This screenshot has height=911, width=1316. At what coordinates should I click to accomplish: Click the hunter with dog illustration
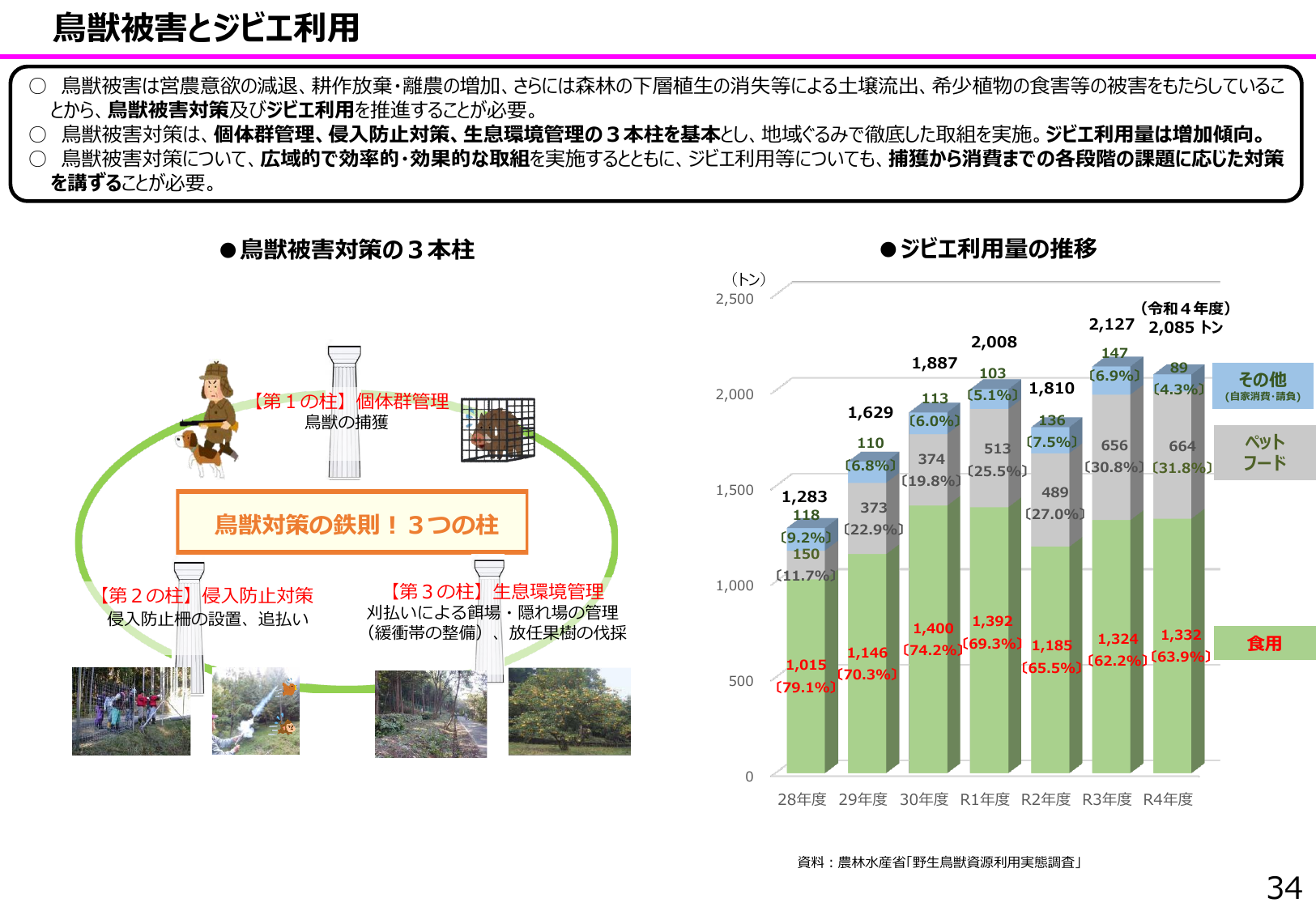(x=211, y=419)
